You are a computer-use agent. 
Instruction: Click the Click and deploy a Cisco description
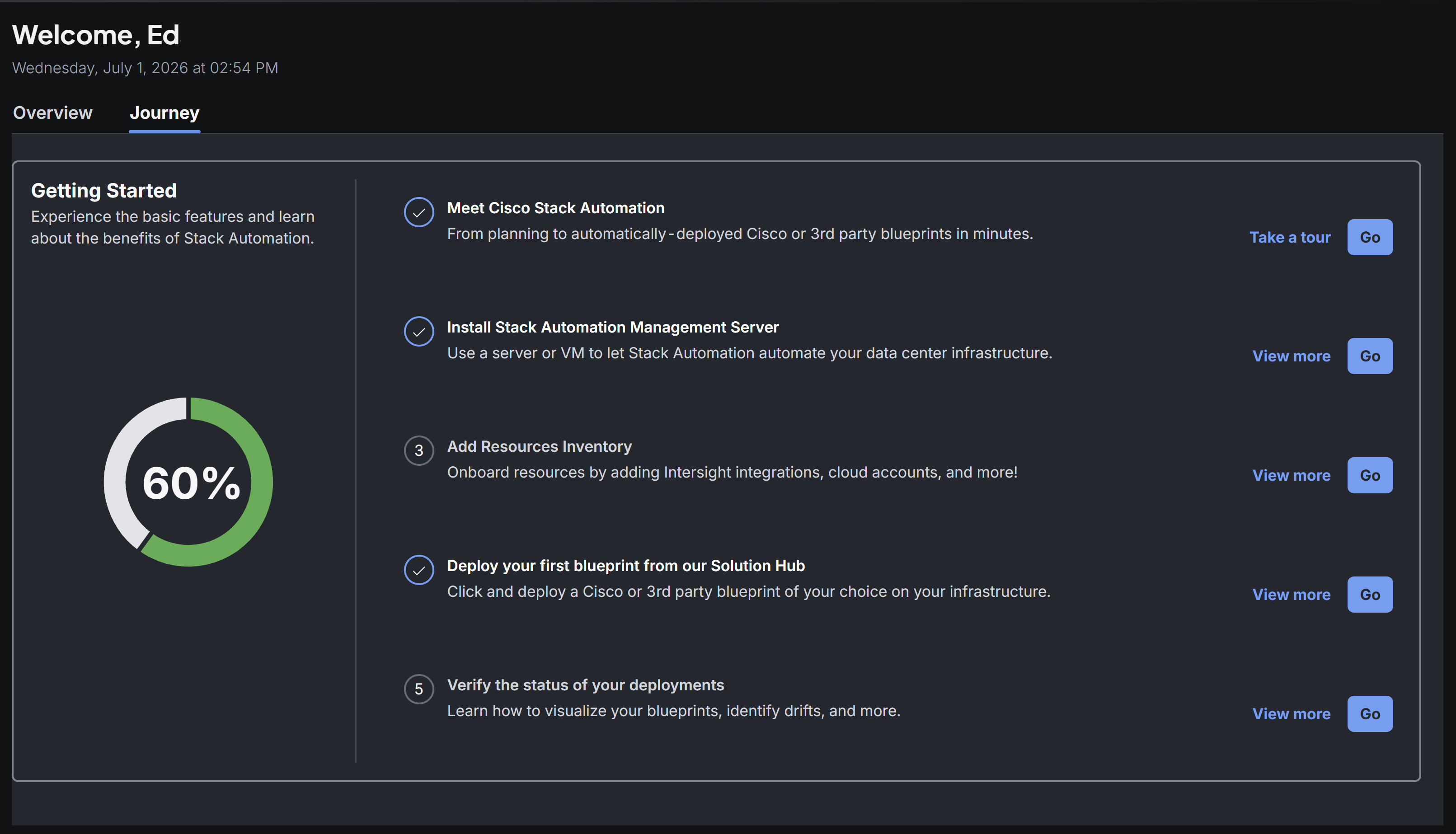click(x=749, y=591)
